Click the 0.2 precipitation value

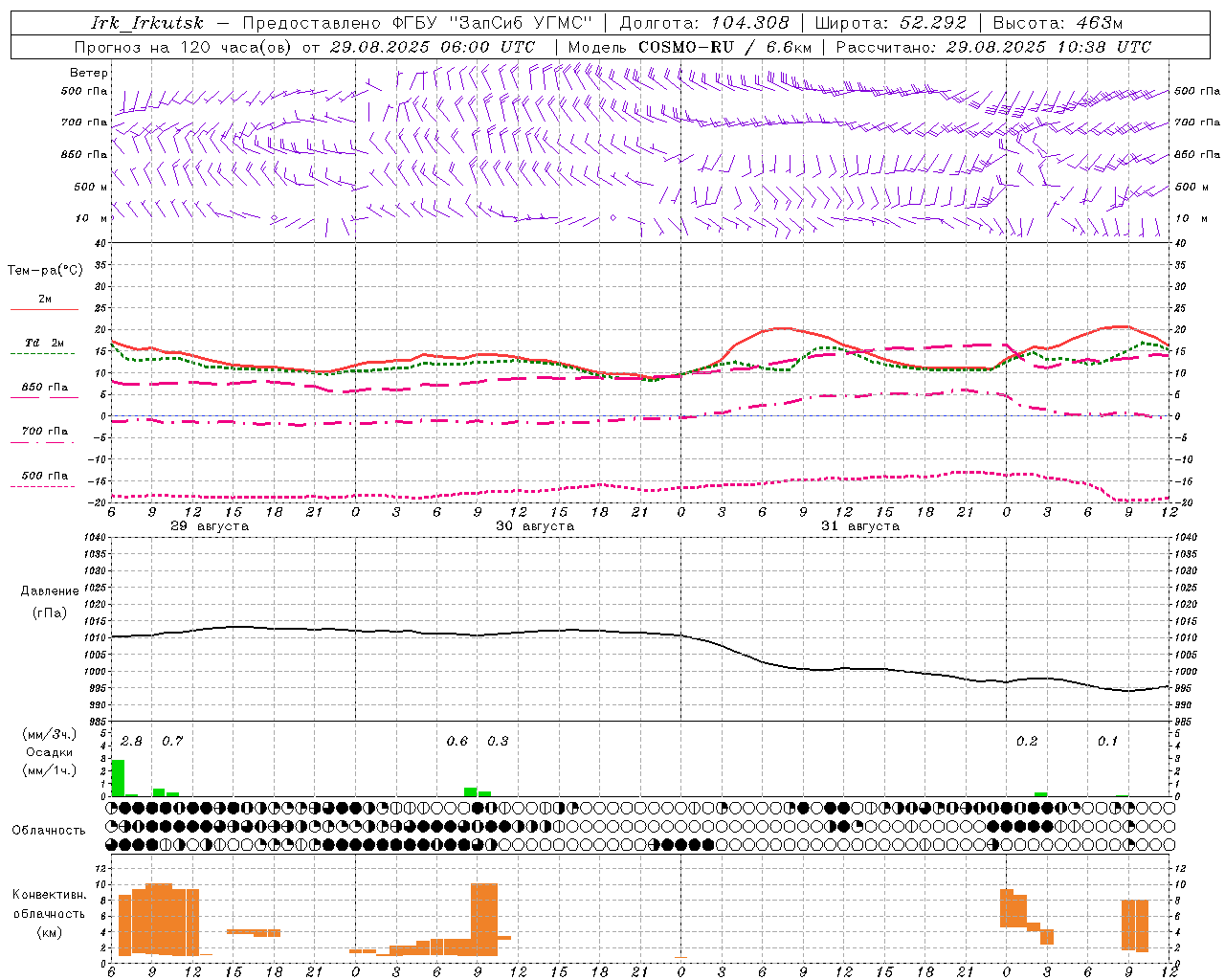tap(1027, 741)
